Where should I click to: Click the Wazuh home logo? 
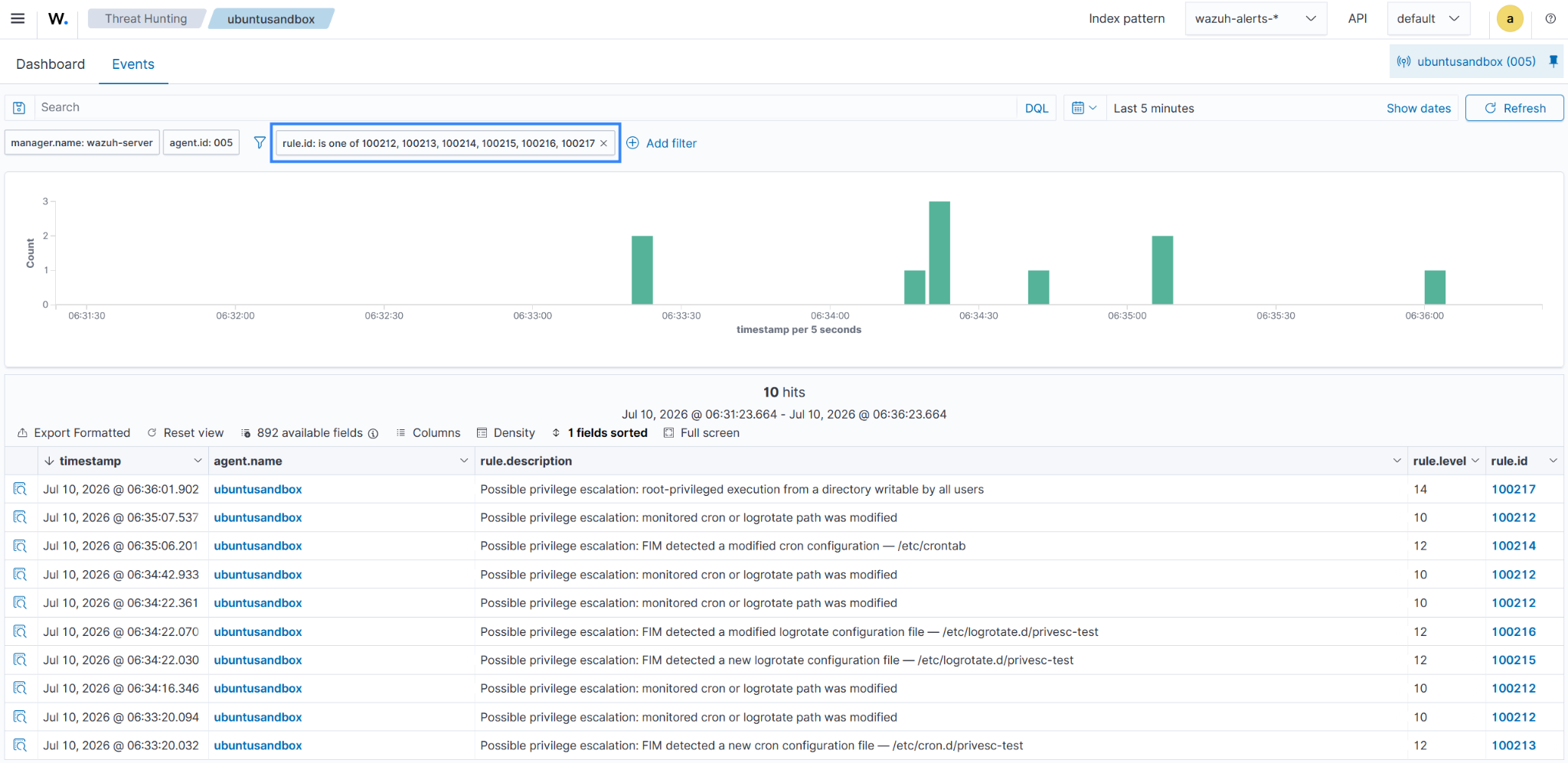click(58, 18)
